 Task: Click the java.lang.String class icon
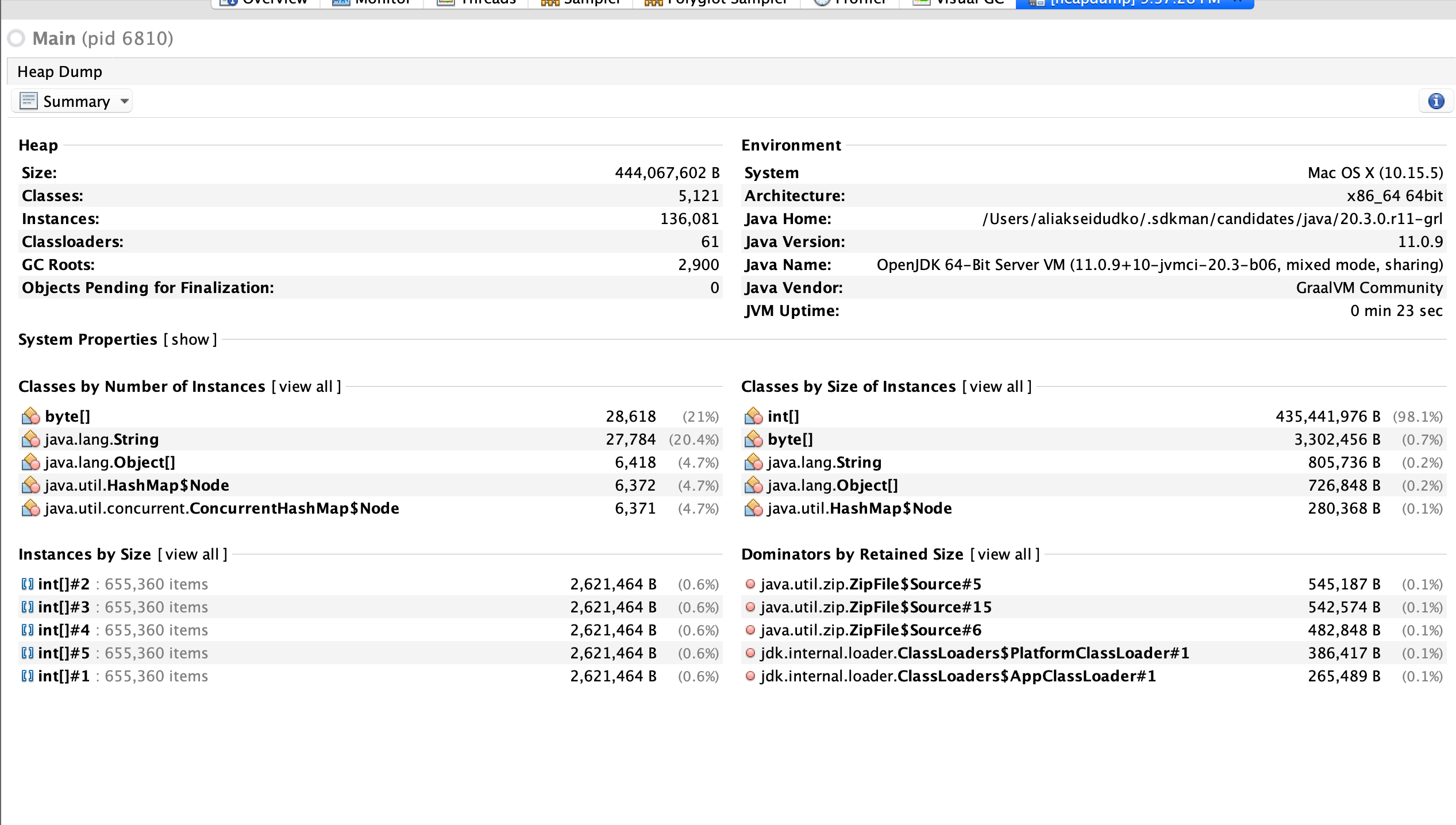click(30, 439)
